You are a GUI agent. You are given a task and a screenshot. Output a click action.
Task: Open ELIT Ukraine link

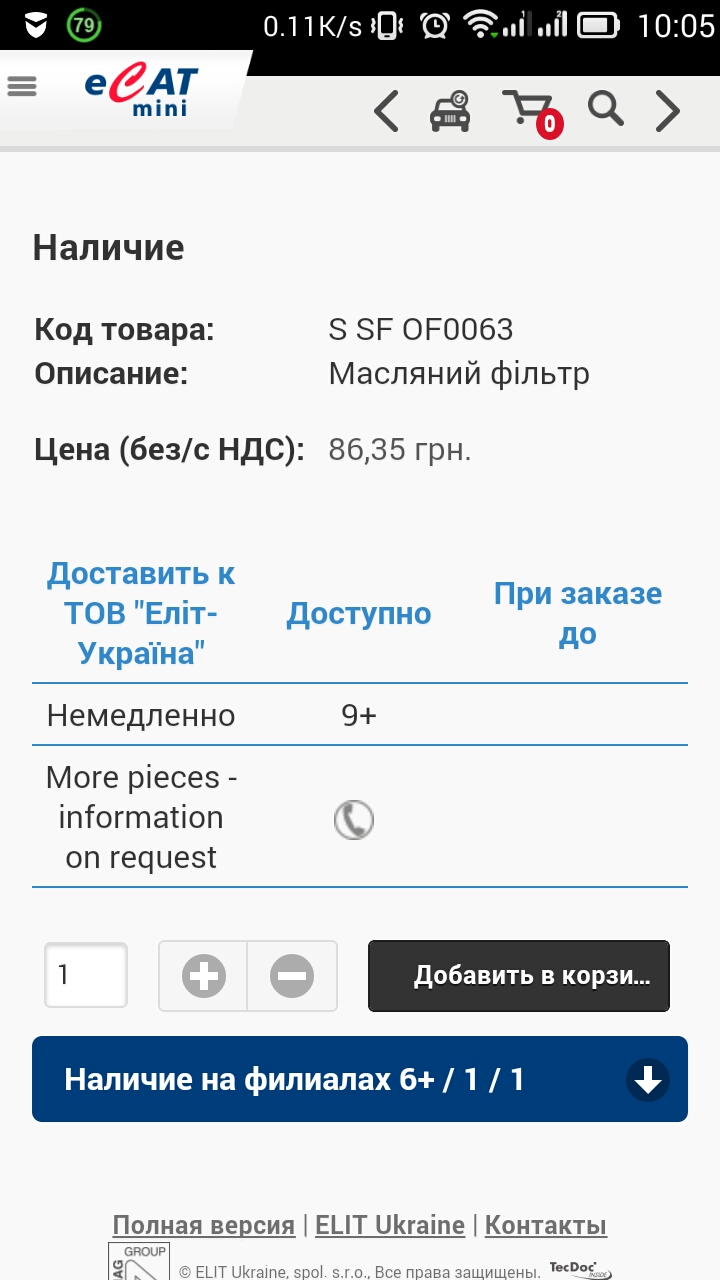click(x=390, y=1225)
